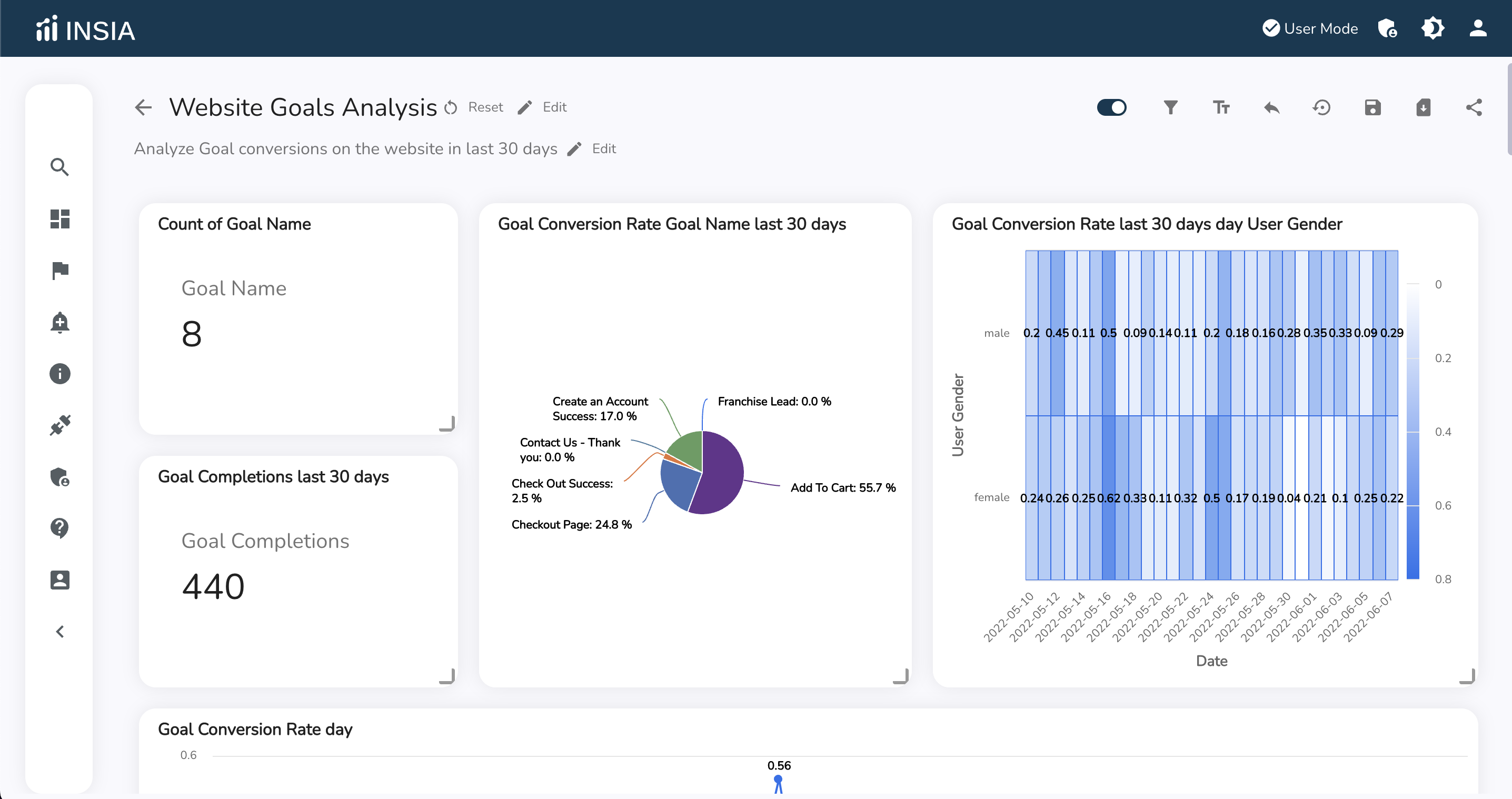Export the dashboard using the download icon

pyautogui.click(x=1423, y=107)
